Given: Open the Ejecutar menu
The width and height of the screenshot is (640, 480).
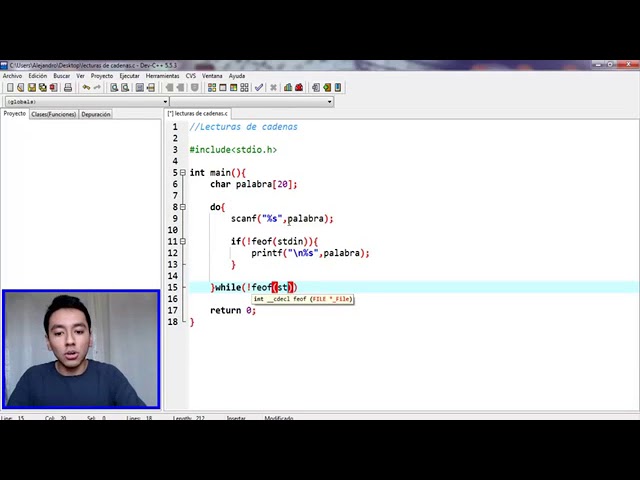Looking at the screenshot, I should (129, 76).
